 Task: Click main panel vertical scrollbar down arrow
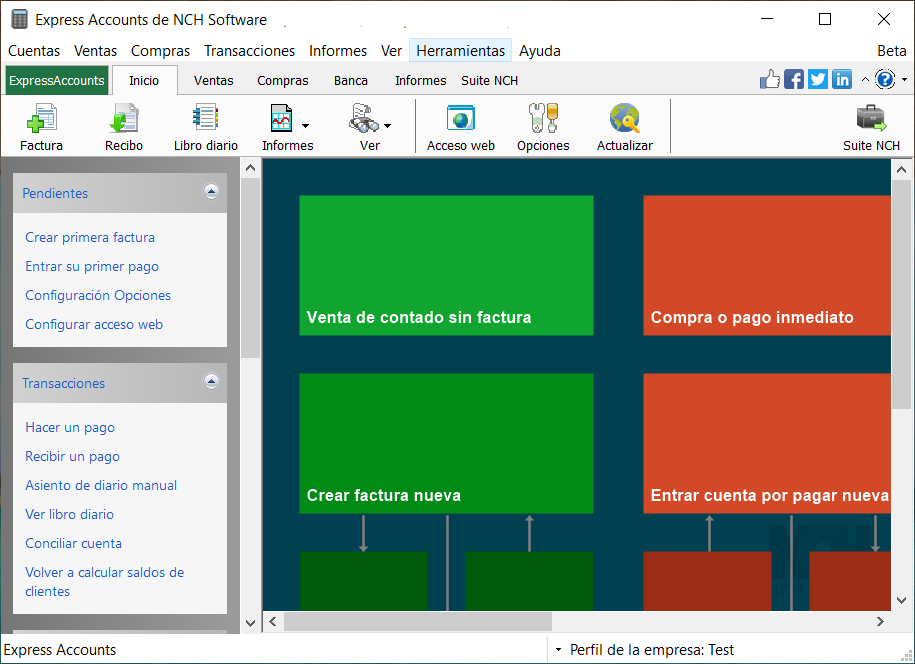click(x=902, y=600)
